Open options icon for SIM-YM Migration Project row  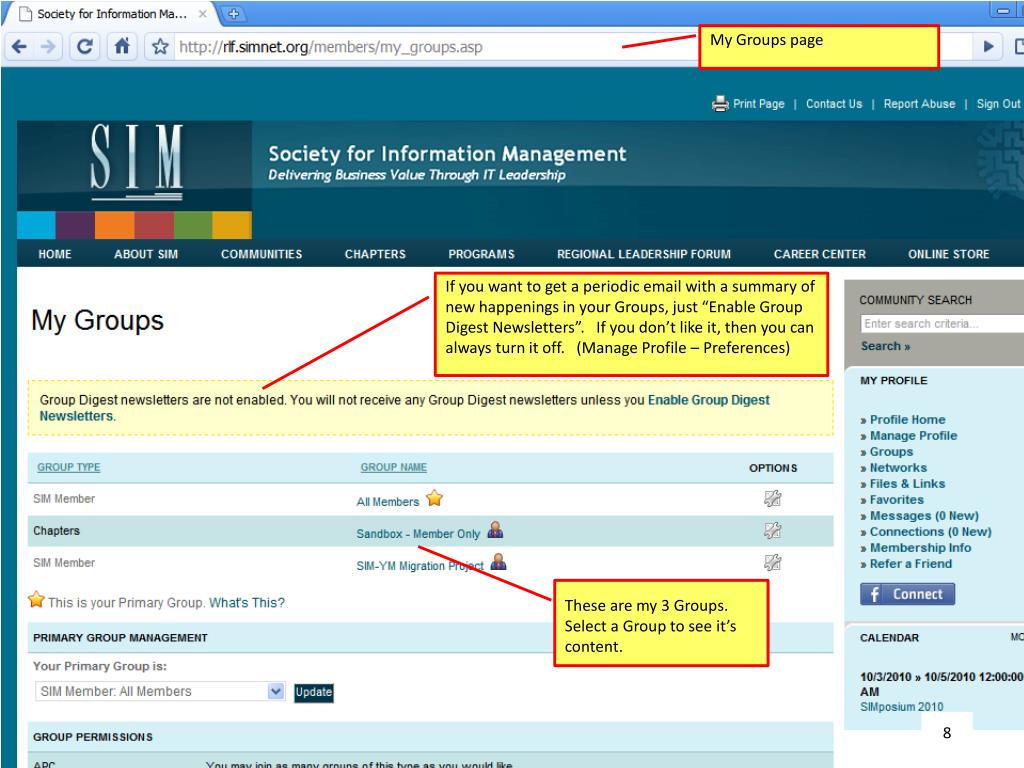click(x=773, y=562)
